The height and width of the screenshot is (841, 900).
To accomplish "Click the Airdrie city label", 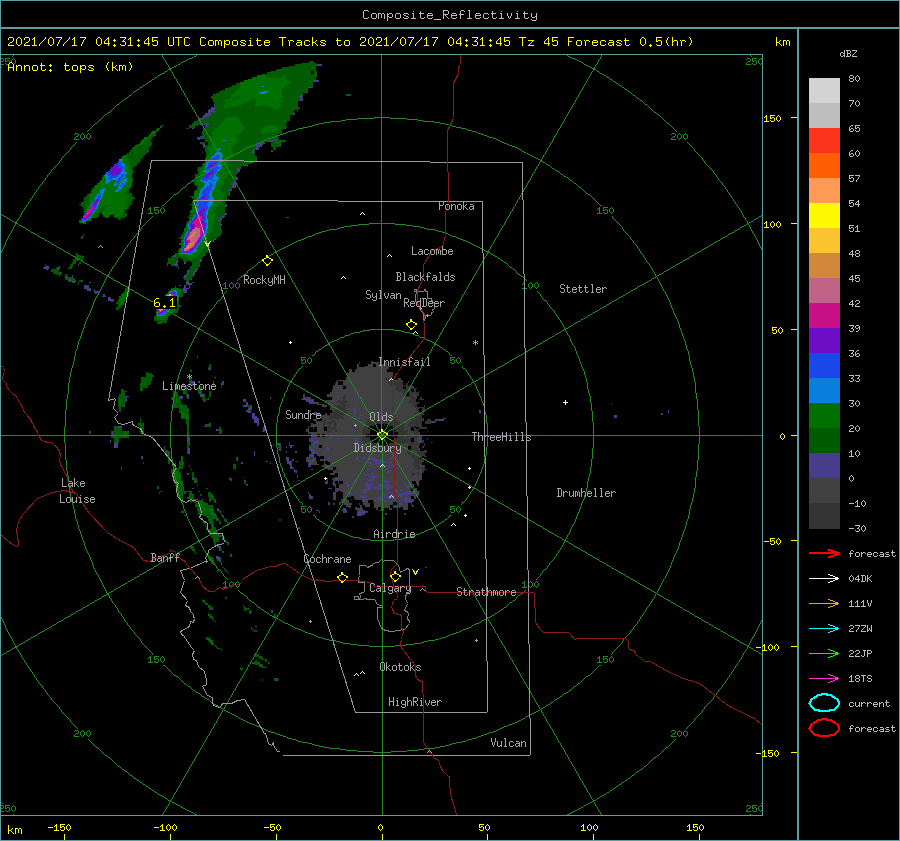I will pos(394,534).
